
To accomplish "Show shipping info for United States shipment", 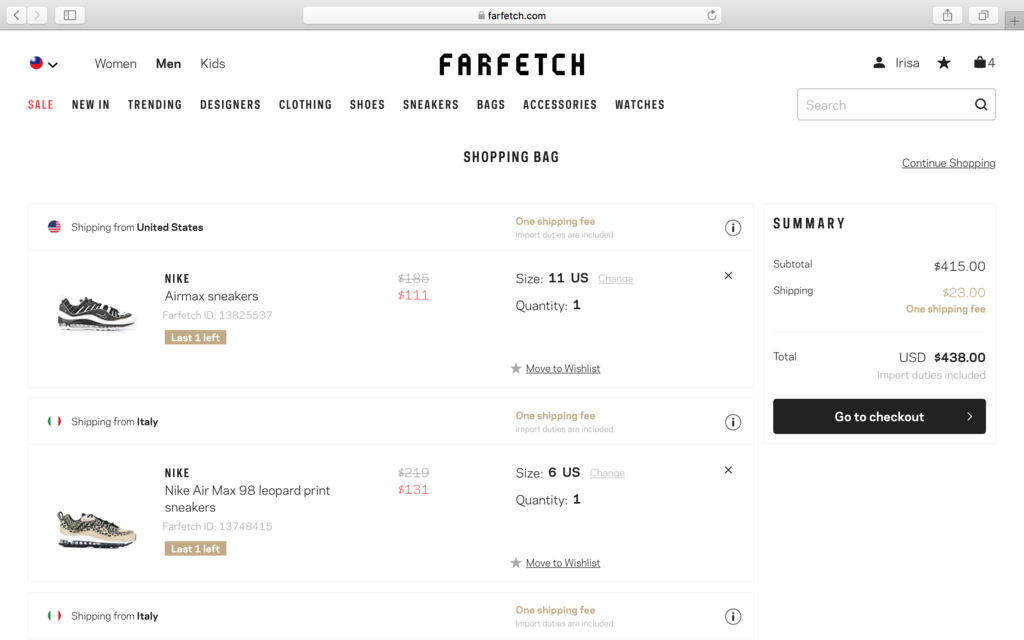I will [x=733, y=227].
